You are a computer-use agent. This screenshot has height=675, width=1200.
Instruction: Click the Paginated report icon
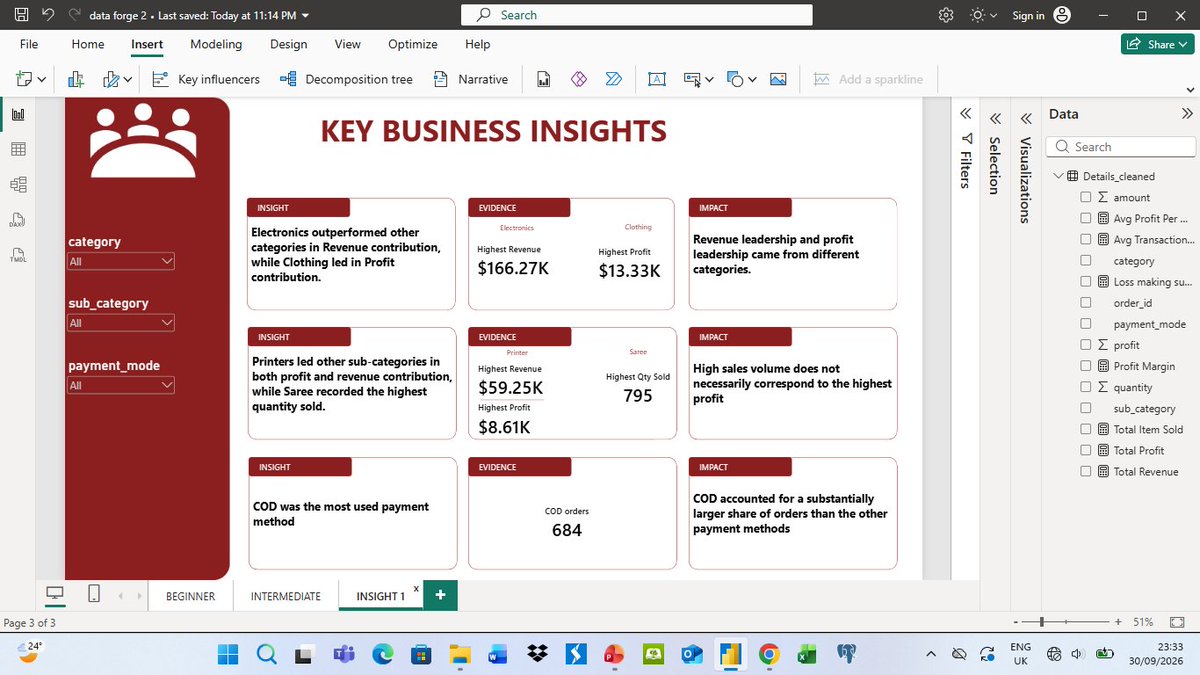click(x=544, y=79)
